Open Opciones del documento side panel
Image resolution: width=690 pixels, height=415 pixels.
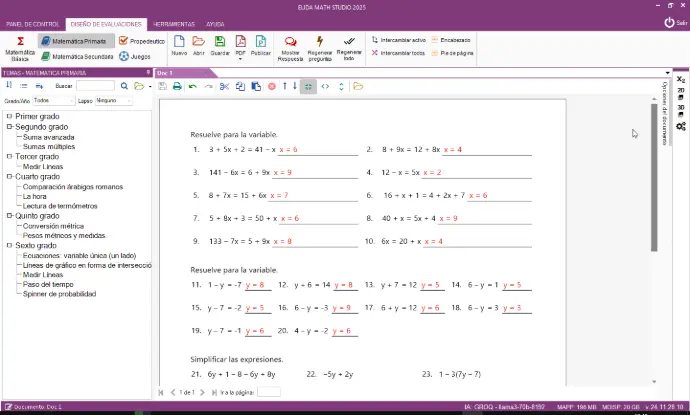pyautogui.click(x=664, y=113)
